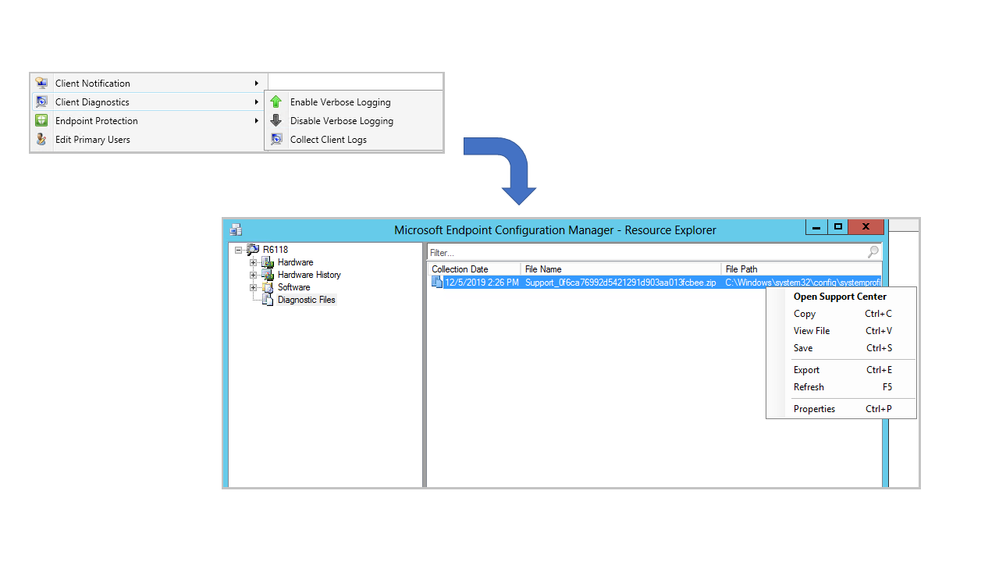The image size is (999, 562).
Task: Click the Endpoint Protection shield icon
Action: point(41,120)
